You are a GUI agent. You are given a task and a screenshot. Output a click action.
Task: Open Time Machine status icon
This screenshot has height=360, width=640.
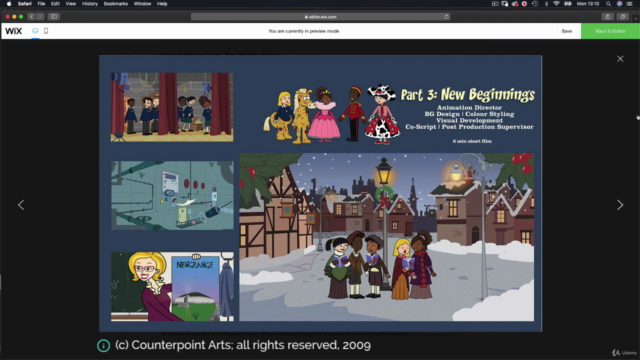[x=535, y=4]
